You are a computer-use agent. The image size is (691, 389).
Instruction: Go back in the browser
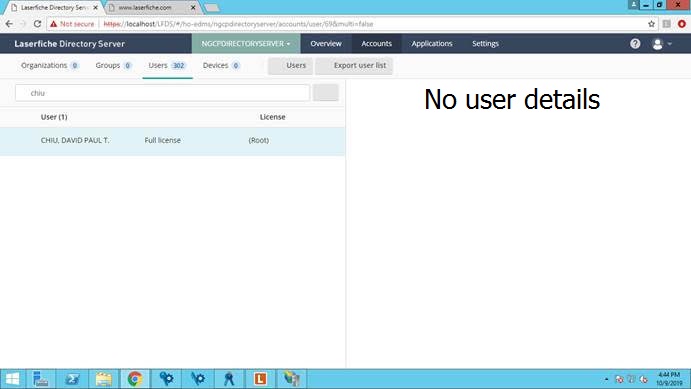[9, 24]
